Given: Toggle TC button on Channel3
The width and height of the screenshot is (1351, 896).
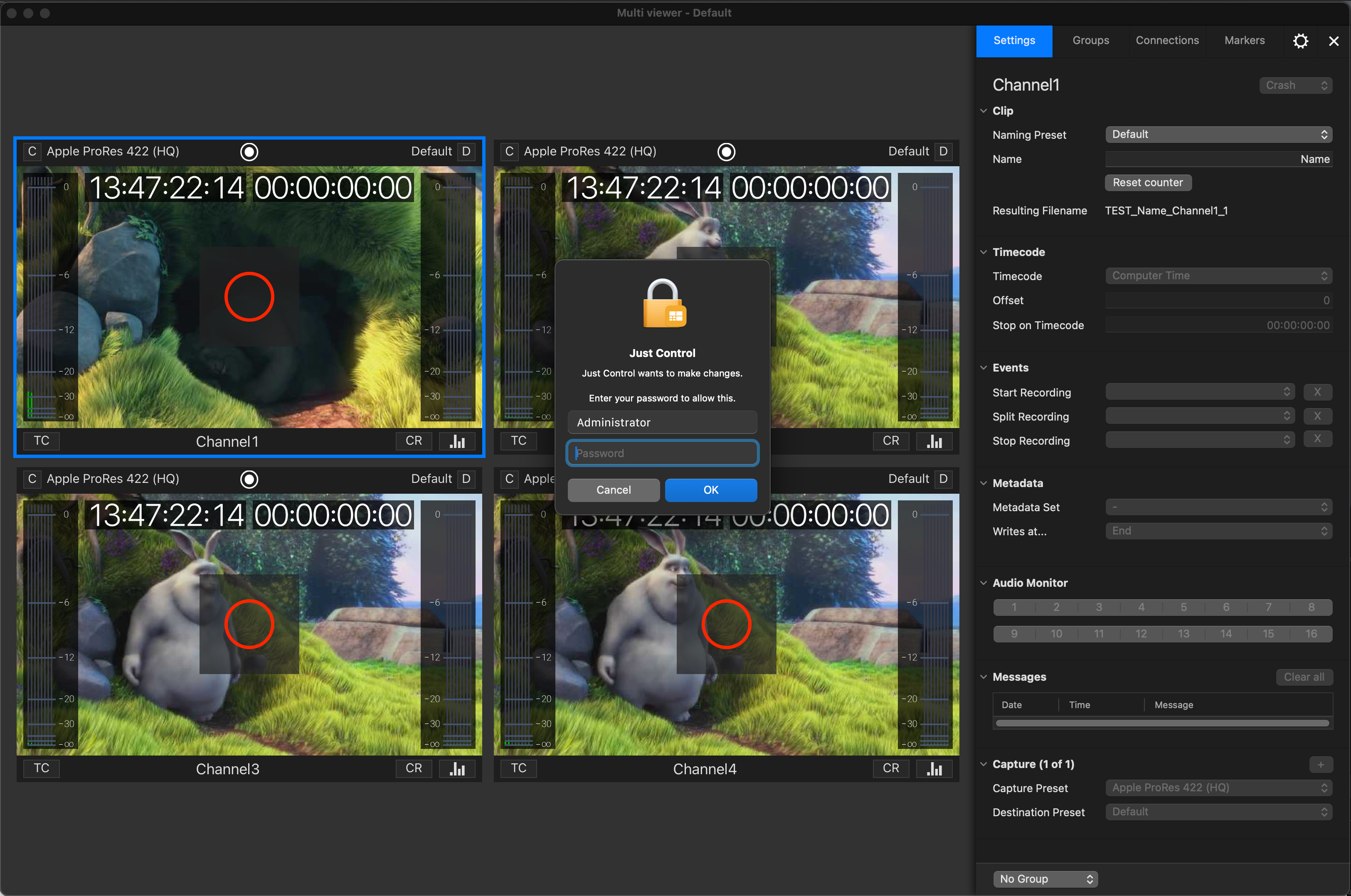Looking at the screenshot, I should pyautogui.click(x=42, y=768).
